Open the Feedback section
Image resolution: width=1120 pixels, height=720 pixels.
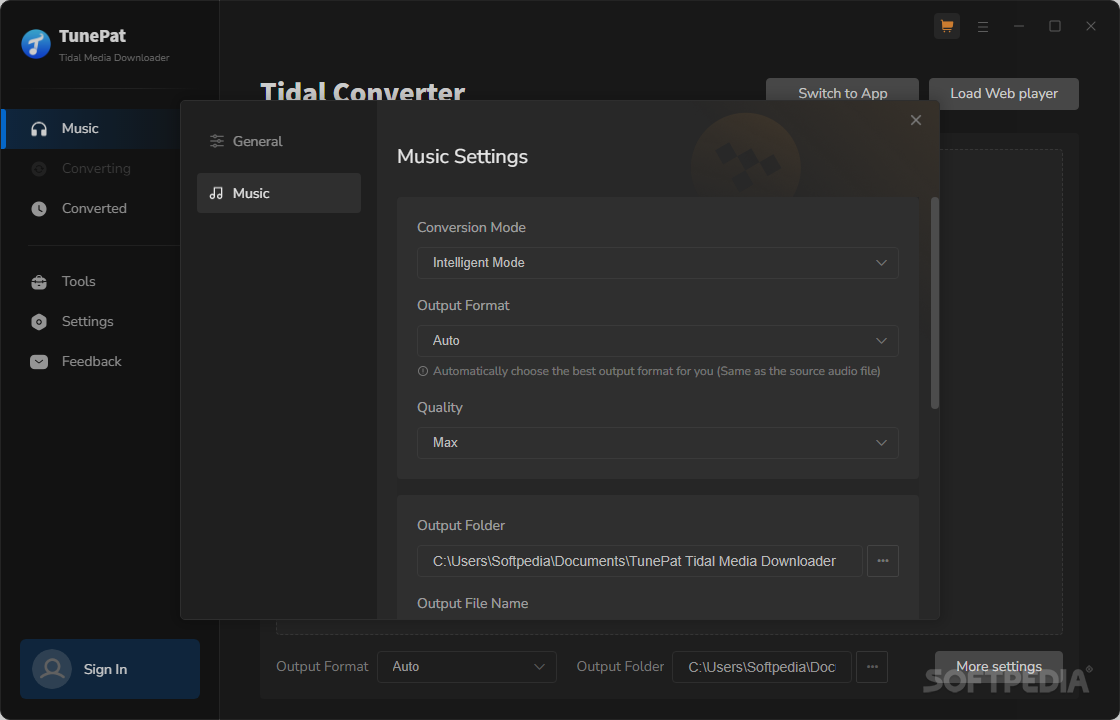point(91,361)
